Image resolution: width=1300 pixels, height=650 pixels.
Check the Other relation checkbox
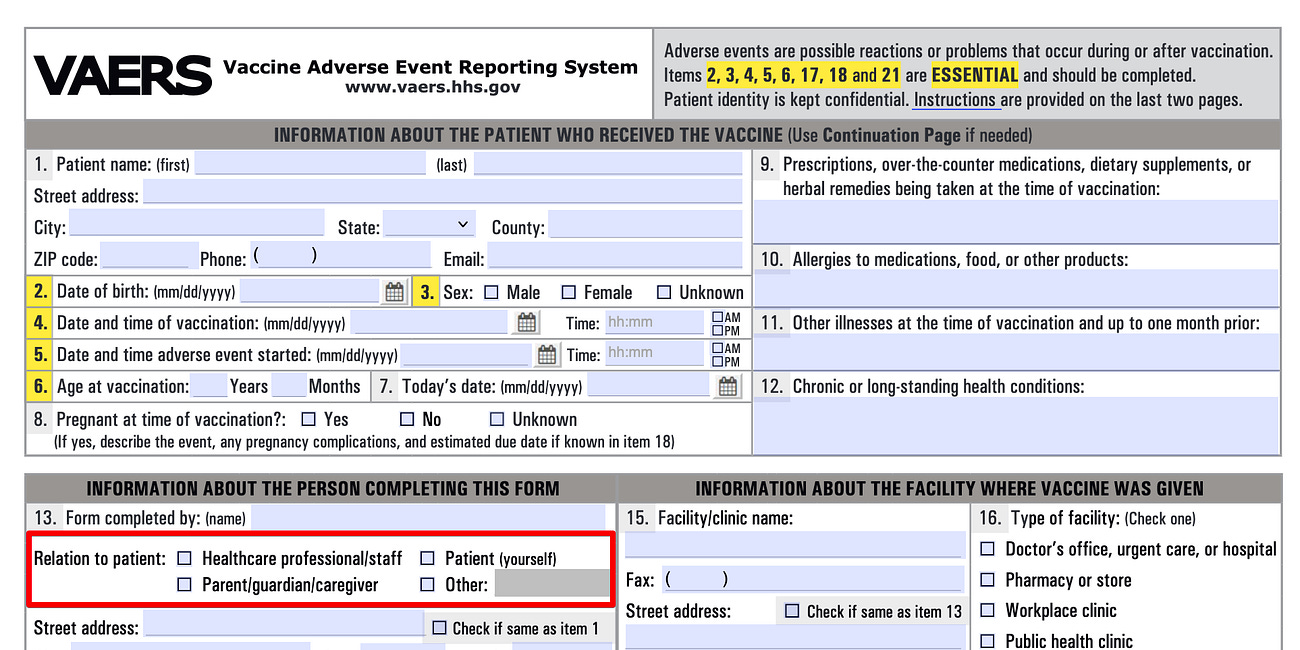pos(427,584)
